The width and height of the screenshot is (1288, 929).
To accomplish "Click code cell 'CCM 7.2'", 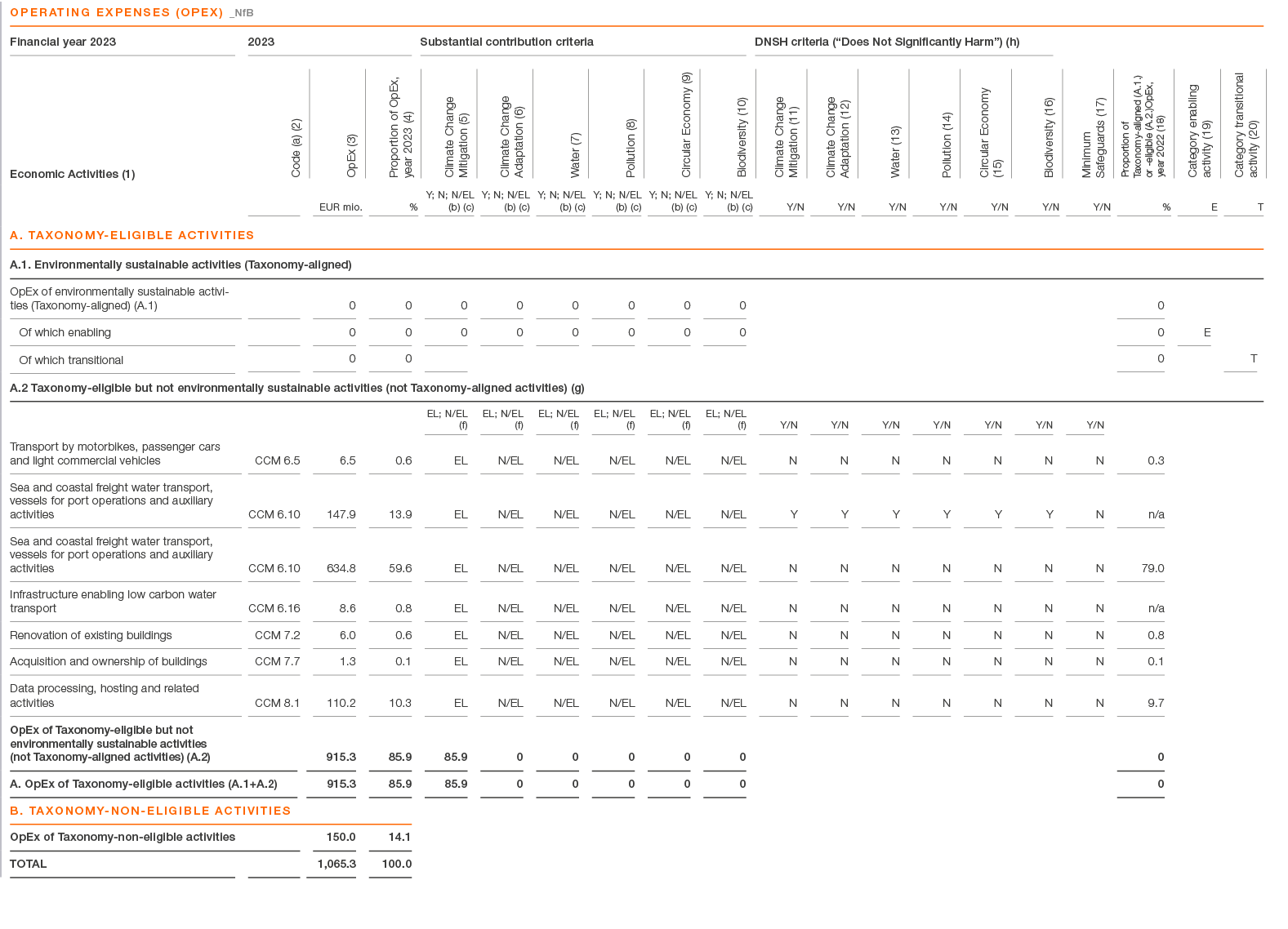I will click(278, 635).
